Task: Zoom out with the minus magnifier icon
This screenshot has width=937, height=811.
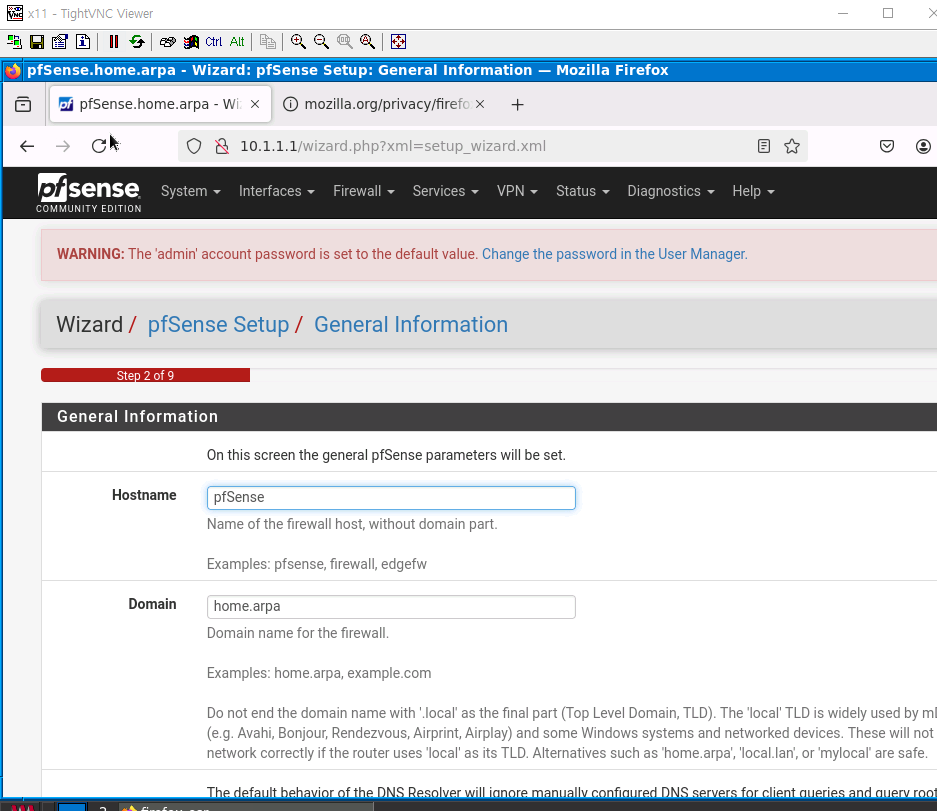Action: point(321,42)
